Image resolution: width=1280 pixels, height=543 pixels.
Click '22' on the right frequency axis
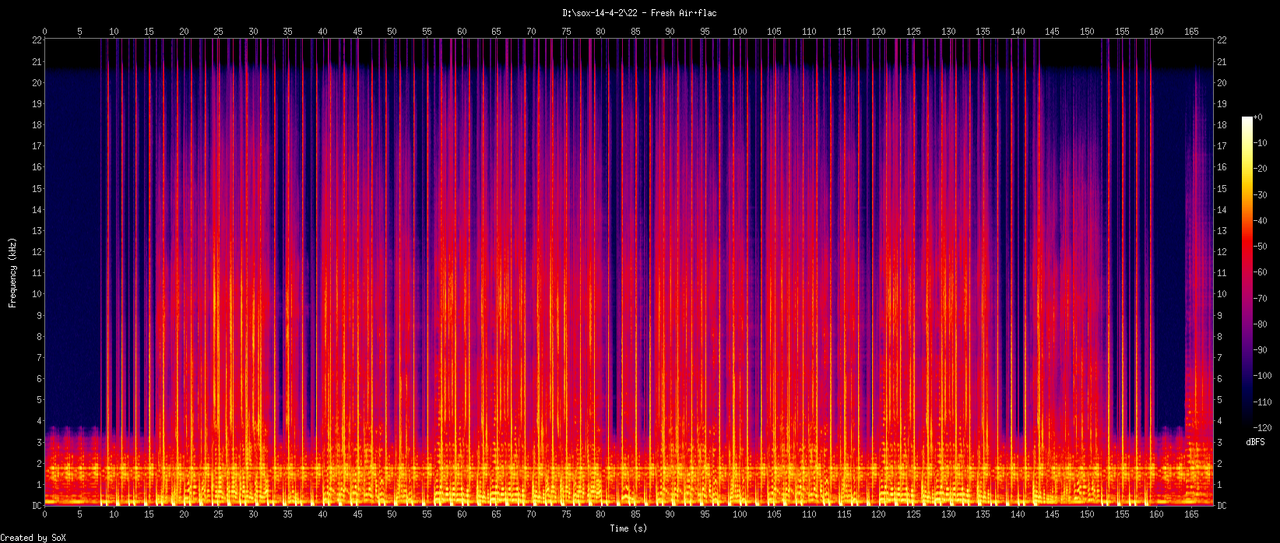tap(1222, 39)
